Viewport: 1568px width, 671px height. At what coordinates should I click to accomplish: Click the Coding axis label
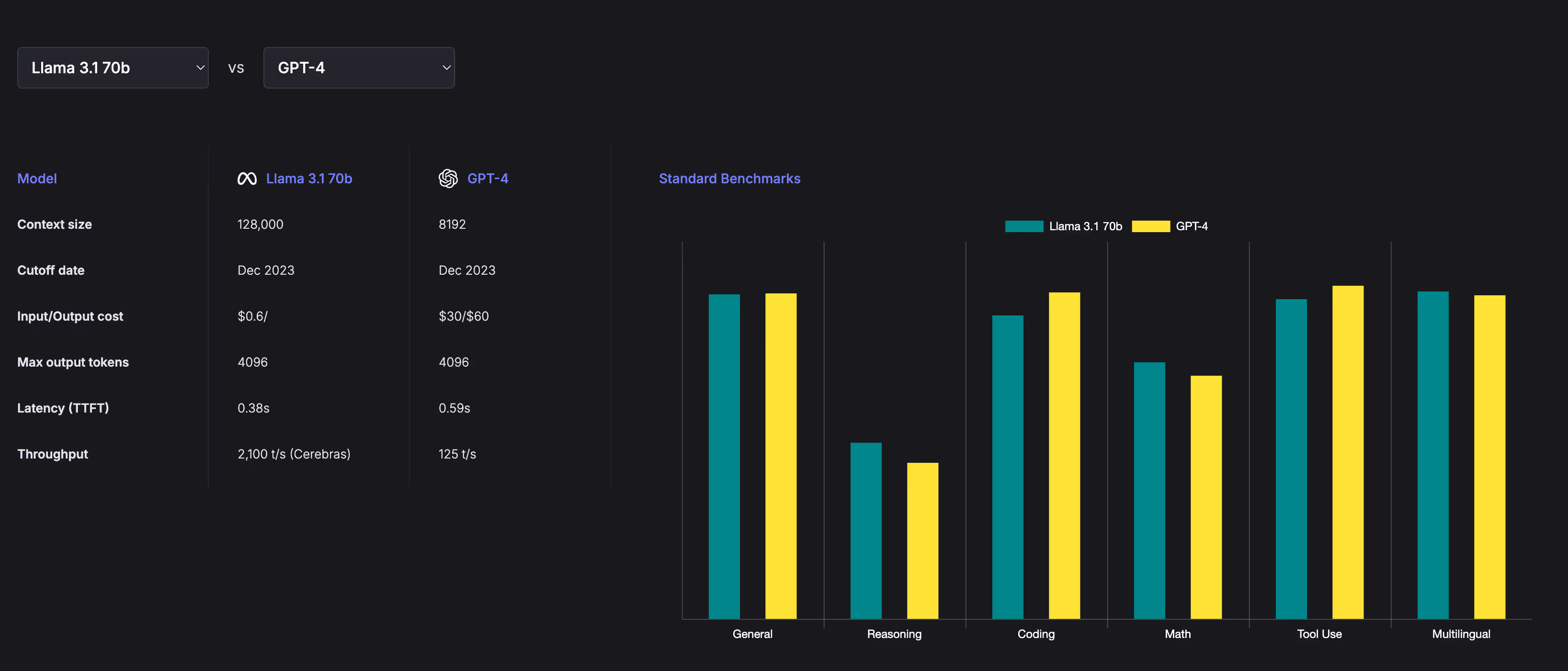[x=1036, y=634]
